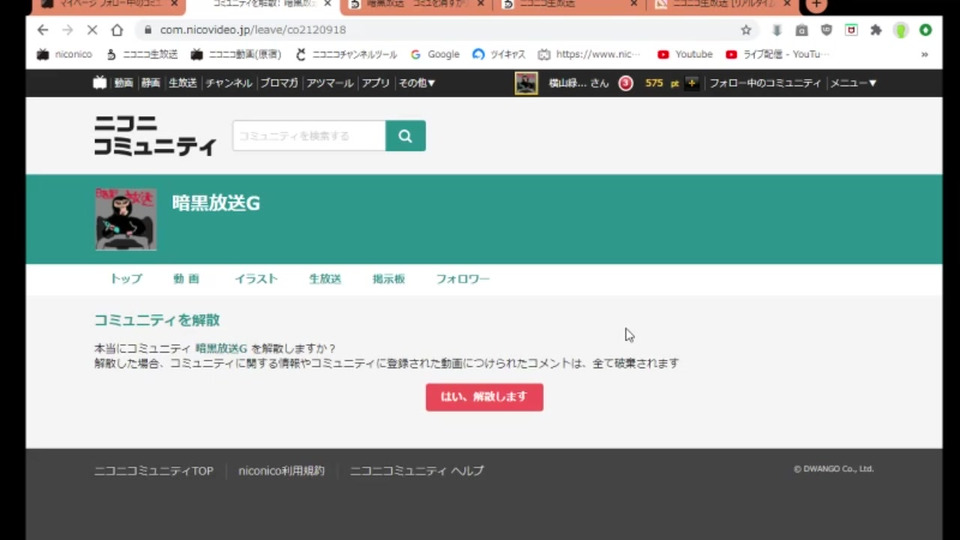Click the 暗黒放送G community thumbnail image

[126, 219]
